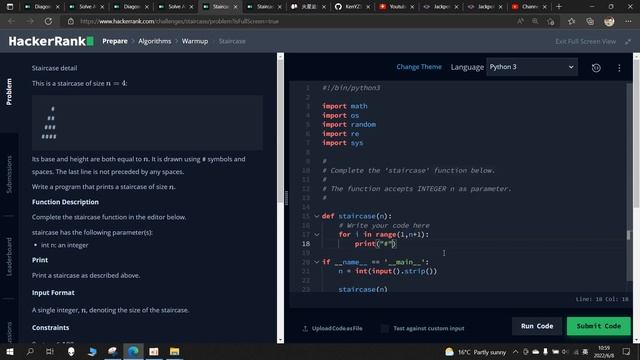This screenshot has height=360, width=640.
Task: Open the browser profile avatar
Action: 609,21
